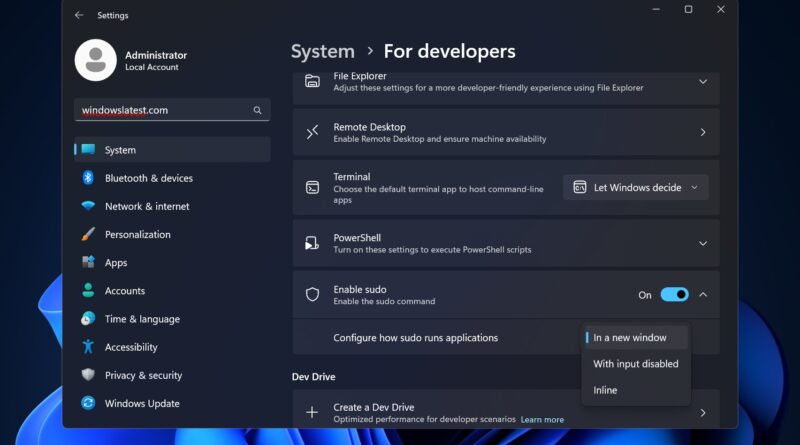The image size is (800, 445).
Task: Select 'In a new window' sudo option
Action: point(636,337)
